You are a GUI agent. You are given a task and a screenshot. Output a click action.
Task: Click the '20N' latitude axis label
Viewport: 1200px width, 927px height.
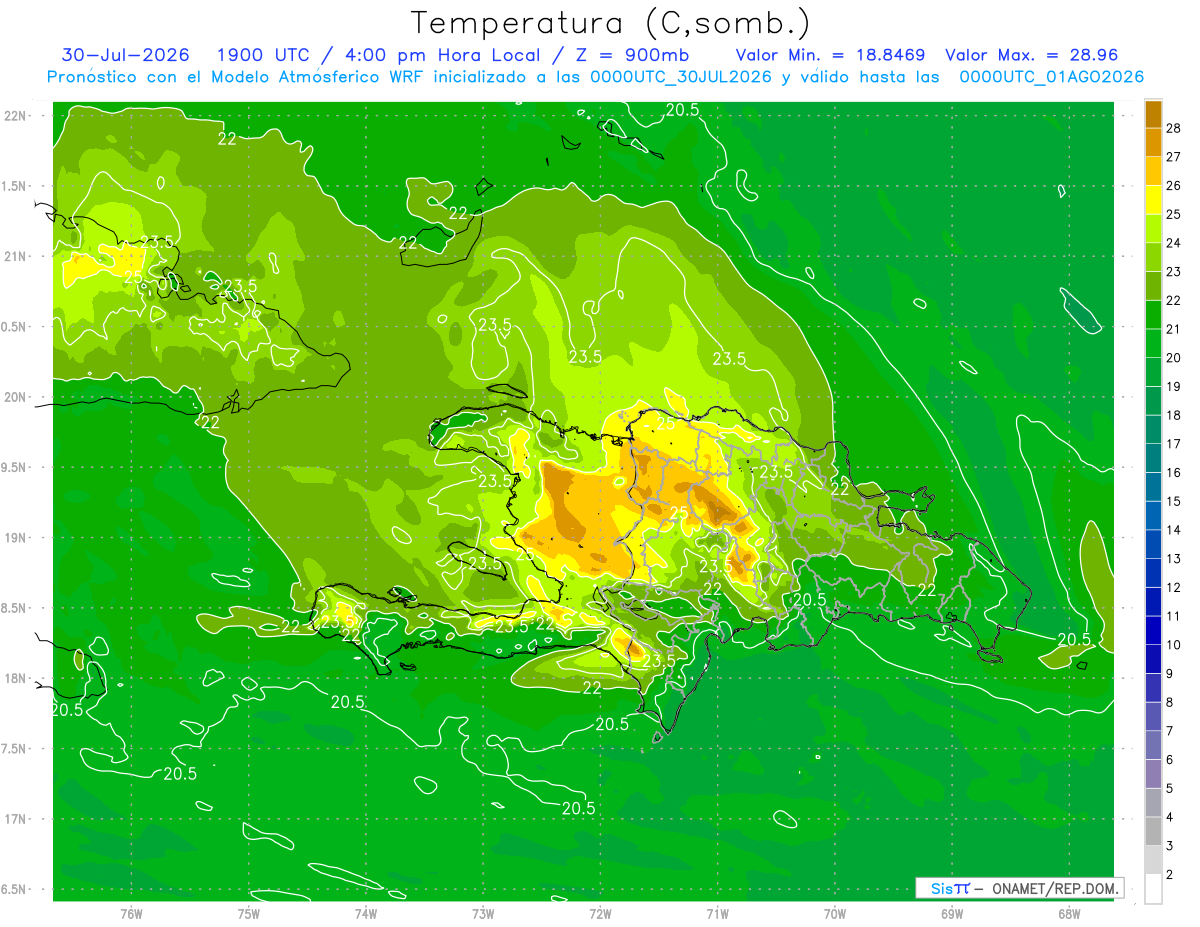coord(16,397)
